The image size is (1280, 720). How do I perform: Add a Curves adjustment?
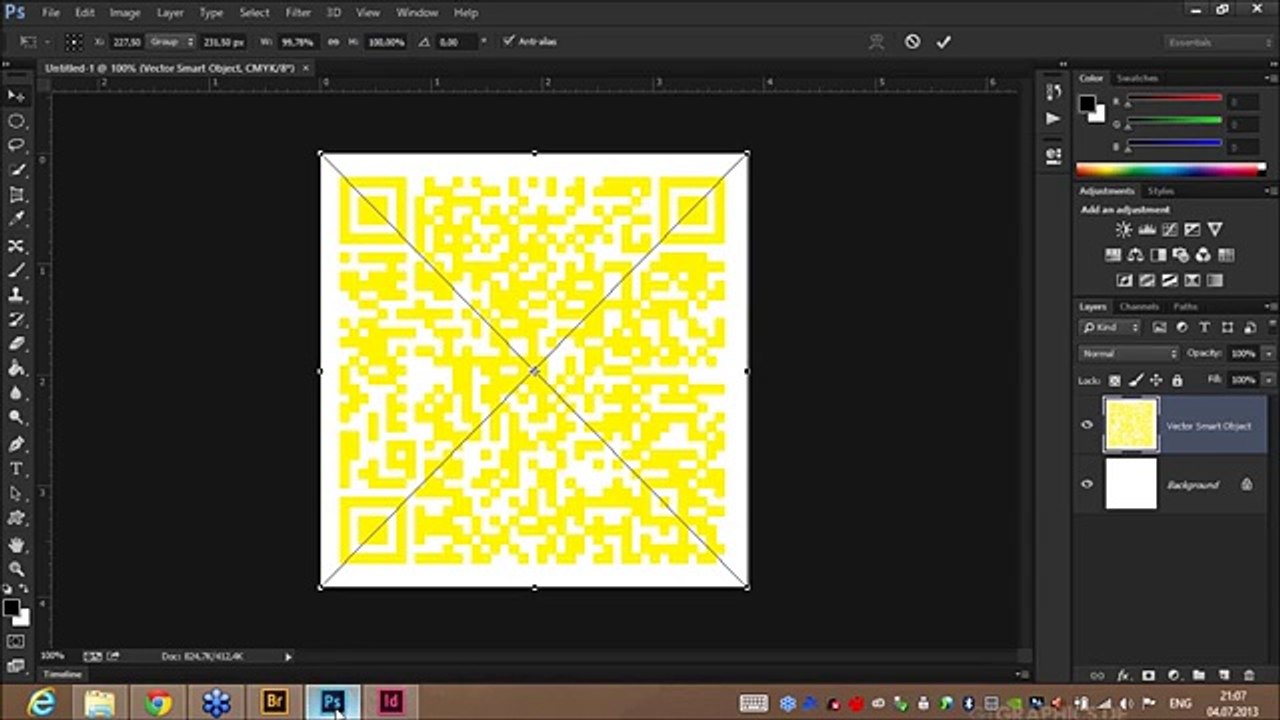click(1169, 230)
